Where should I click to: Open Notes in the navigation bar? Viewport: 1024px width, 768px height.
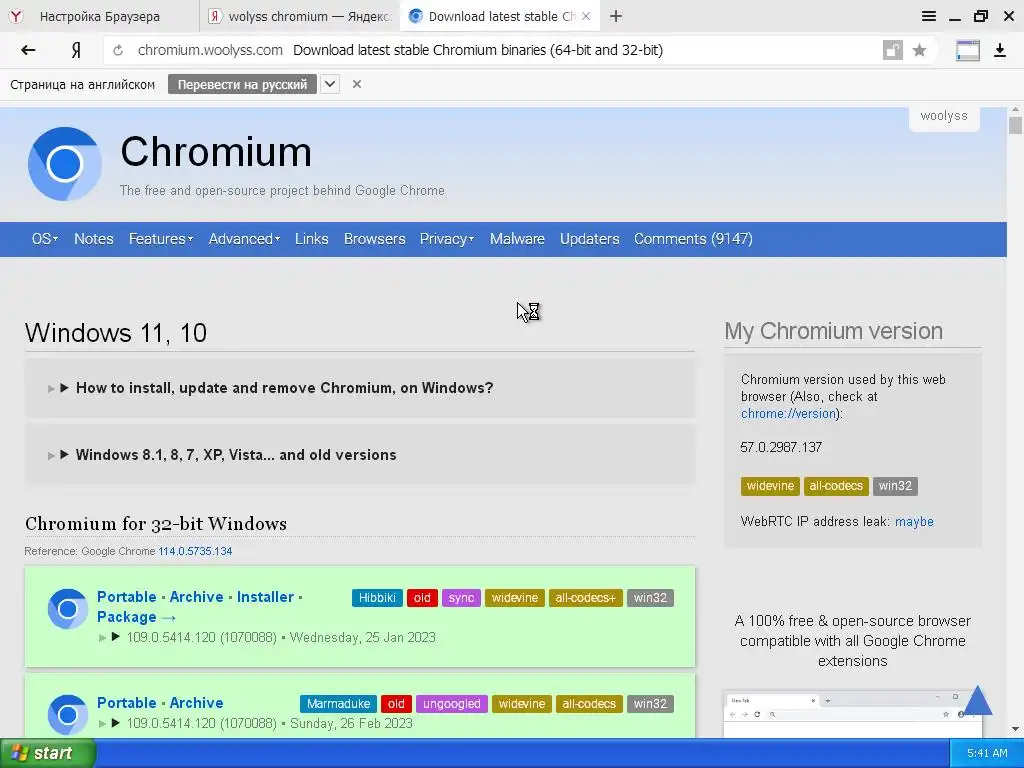click(93, 239)
